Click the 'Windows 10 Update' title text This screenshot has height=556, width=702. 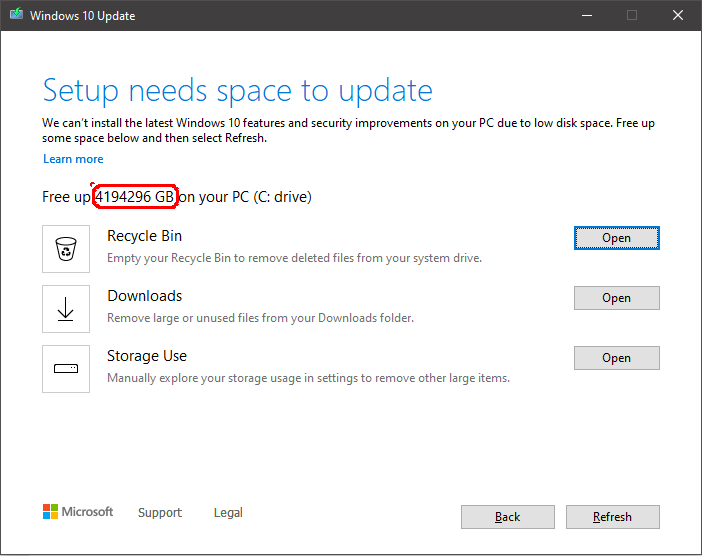tap(82, 16)
